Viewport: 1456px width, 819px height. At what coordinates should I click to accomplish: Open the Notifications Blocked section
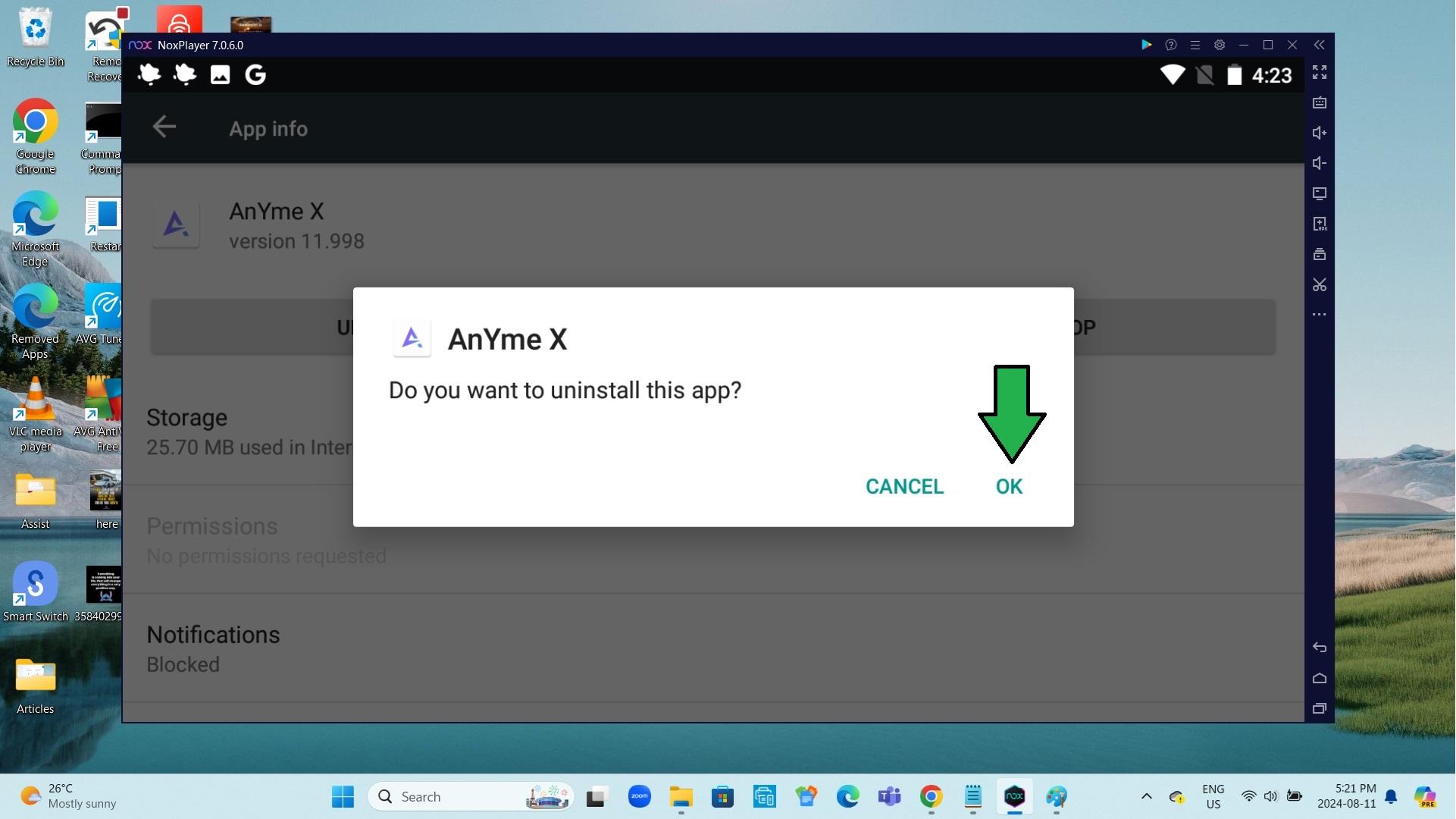[x=712, y=648]
